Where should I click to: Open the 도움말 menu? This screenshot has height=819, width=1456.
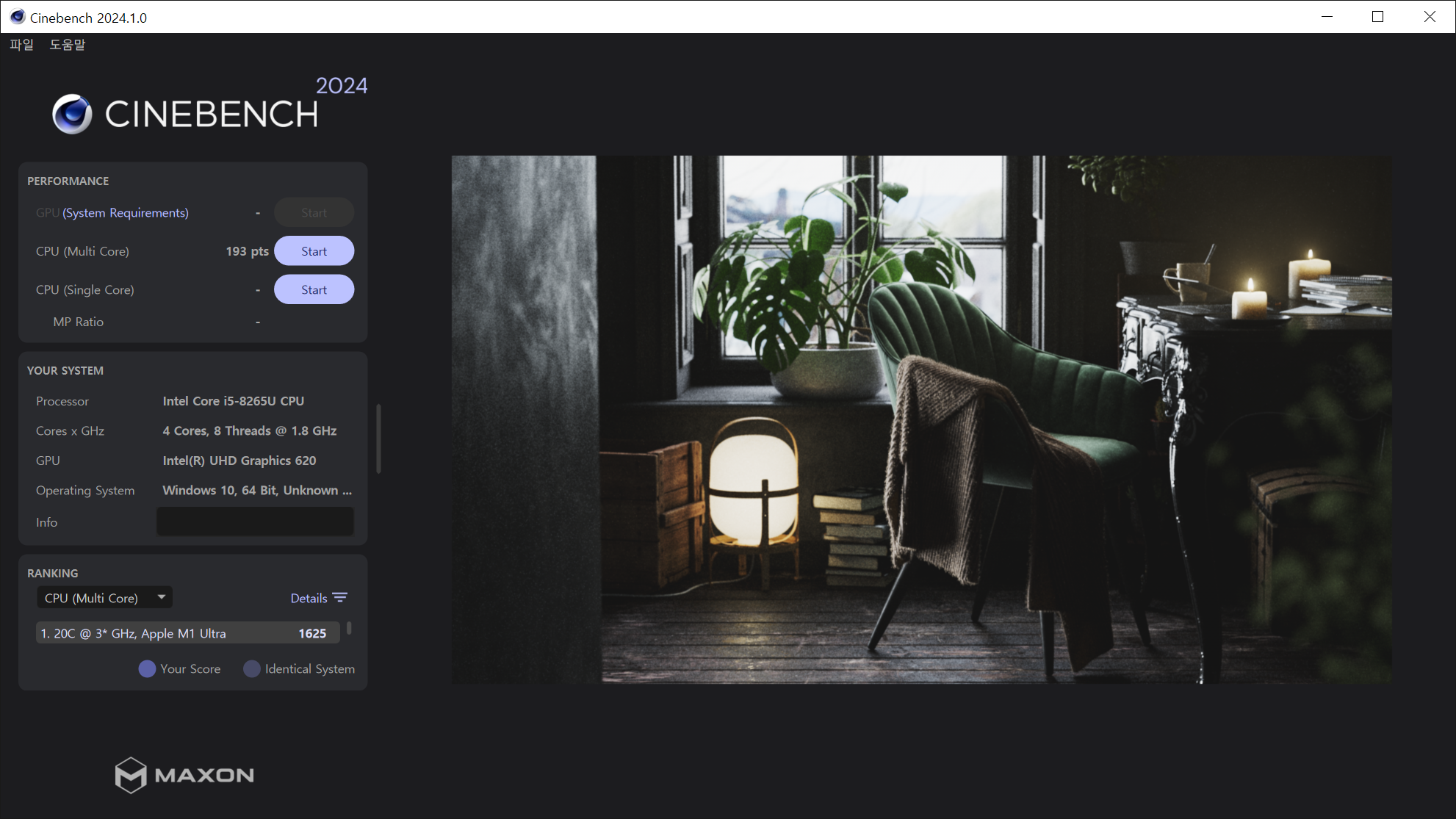point(67,44)
